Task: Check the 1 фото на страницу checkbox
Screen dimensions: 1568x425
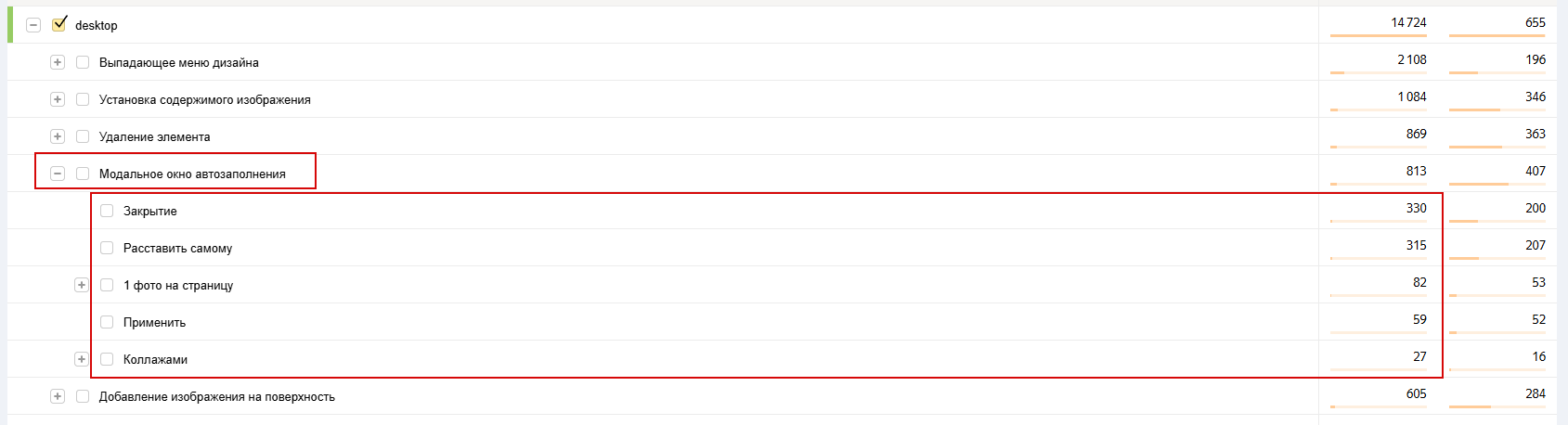Action: pos(107,285)
